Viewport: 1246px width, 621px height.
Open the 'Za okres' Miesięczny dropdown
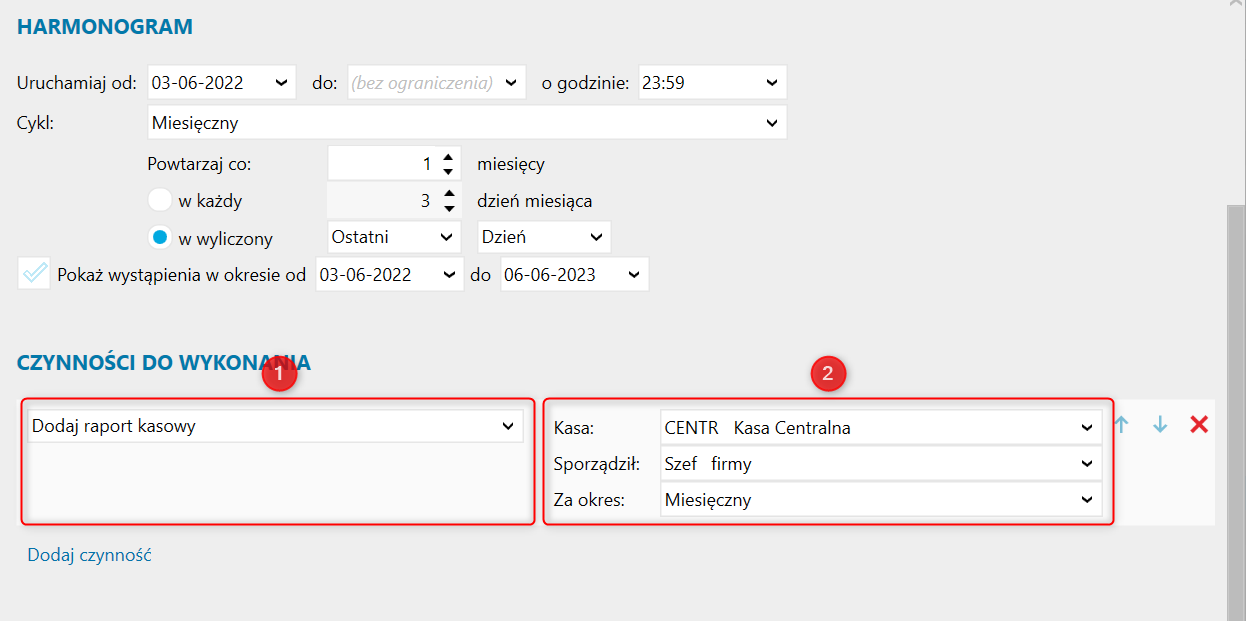click(1088, 500)
